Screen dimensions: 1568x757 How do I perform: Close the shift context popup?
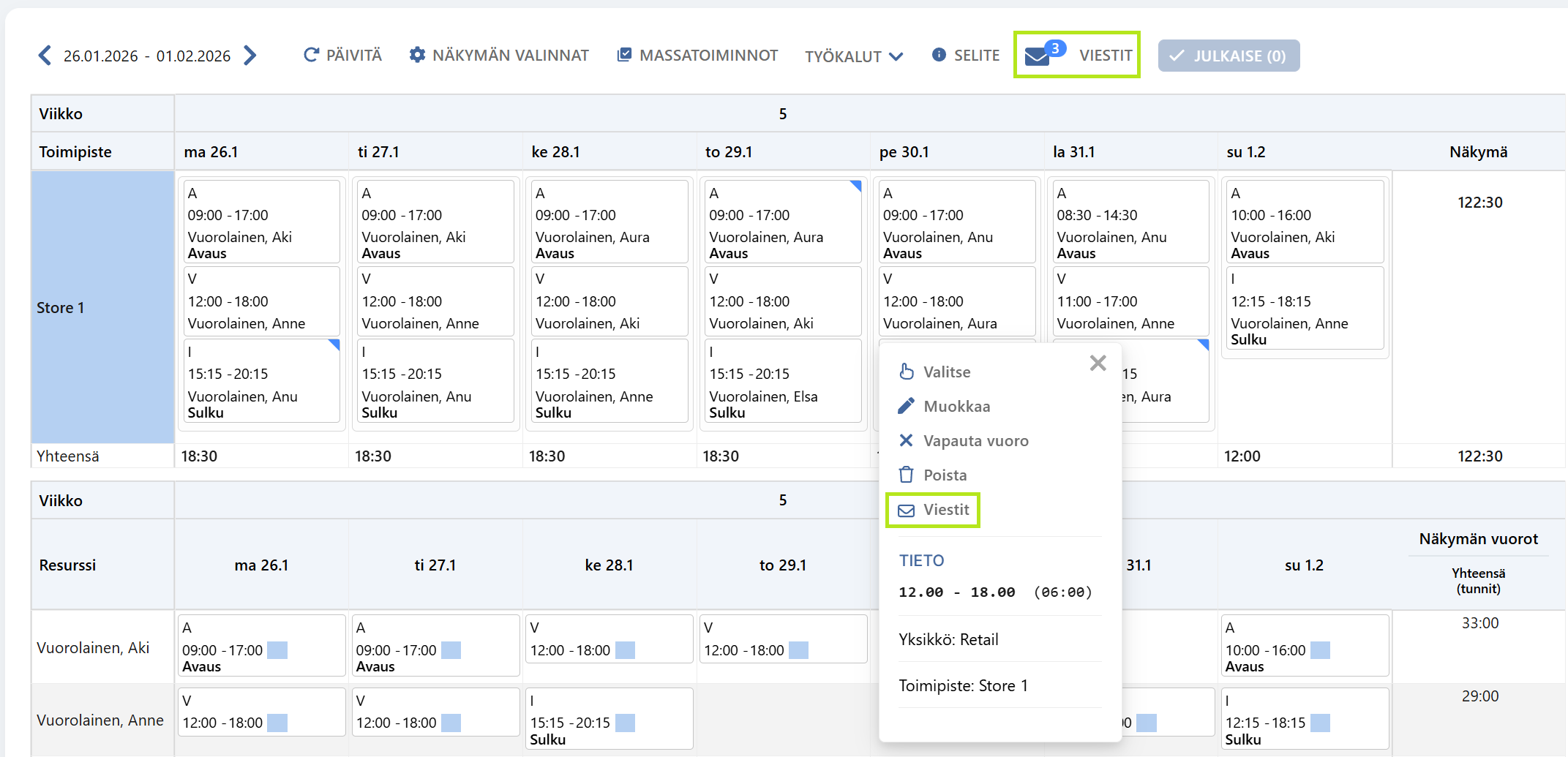click(x=1098, y=363)
